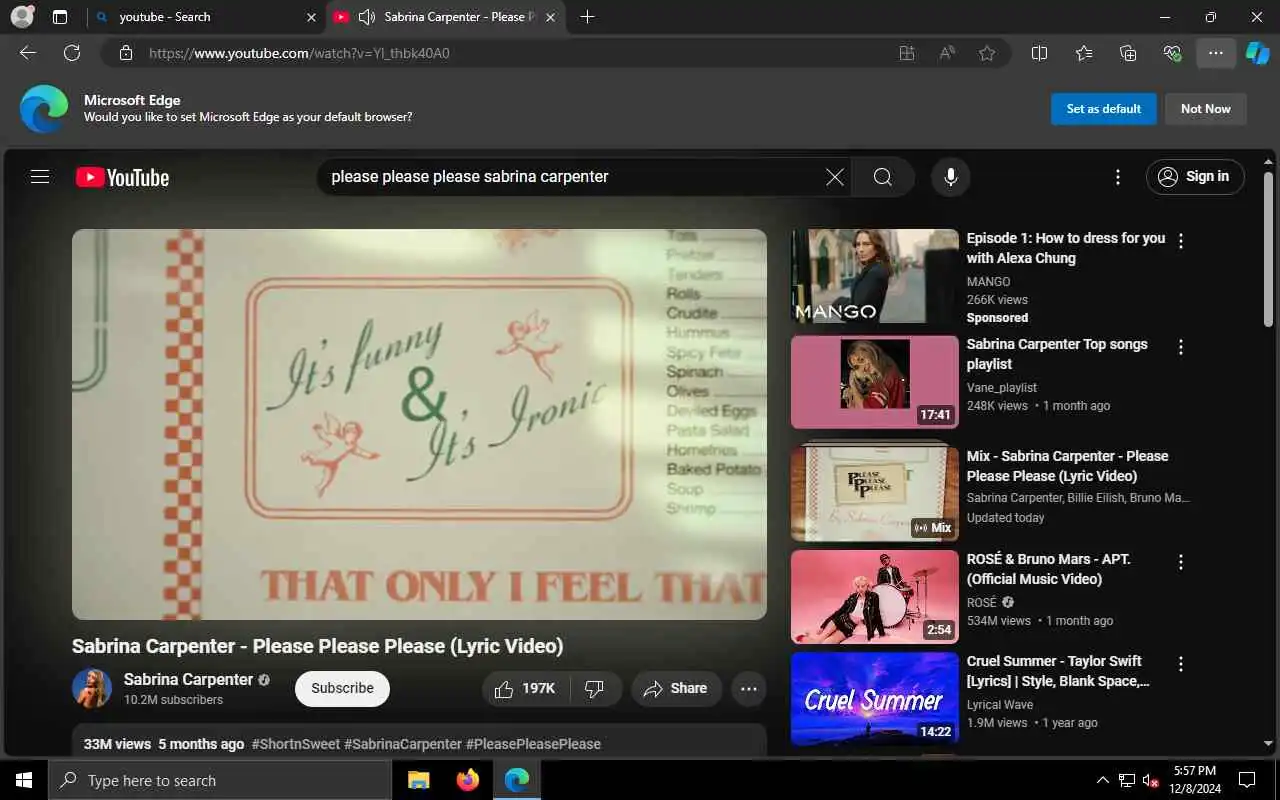Click the #ShortnSweet hashtag
This screenshot has height=800, width=1280.
(x=296, y=744)
